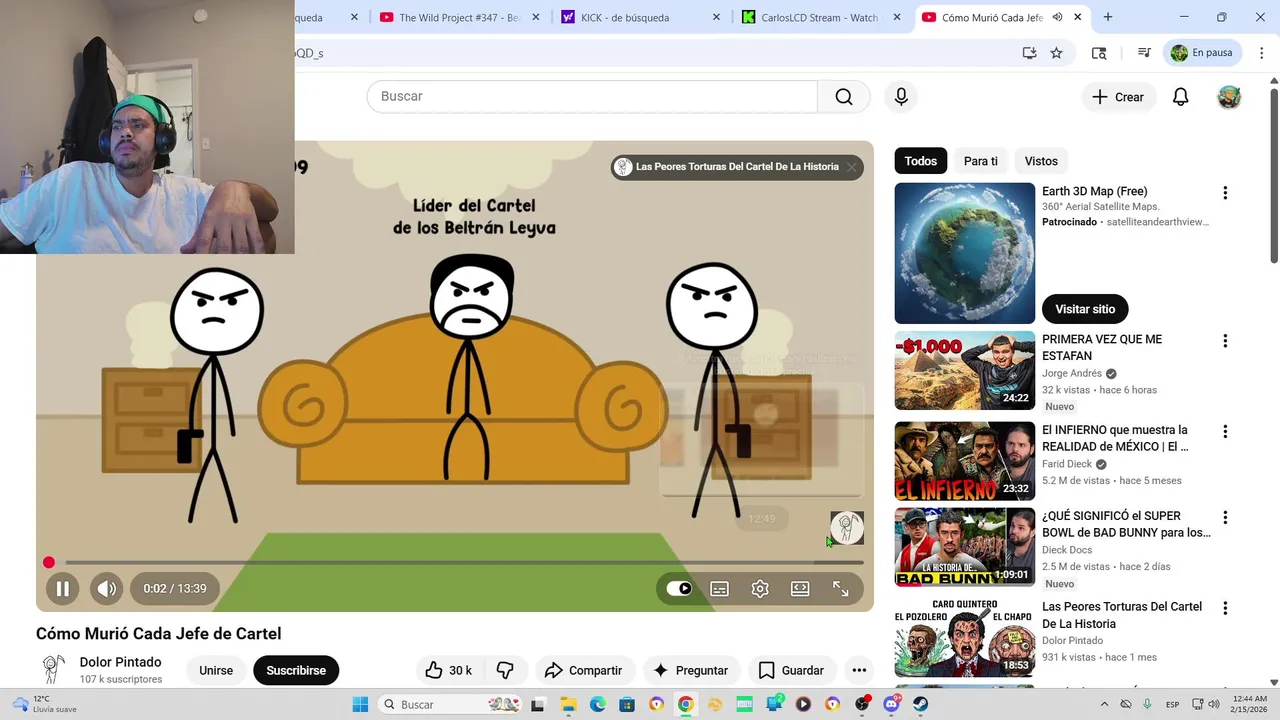Open the notifications bell

pos(1181,97)
